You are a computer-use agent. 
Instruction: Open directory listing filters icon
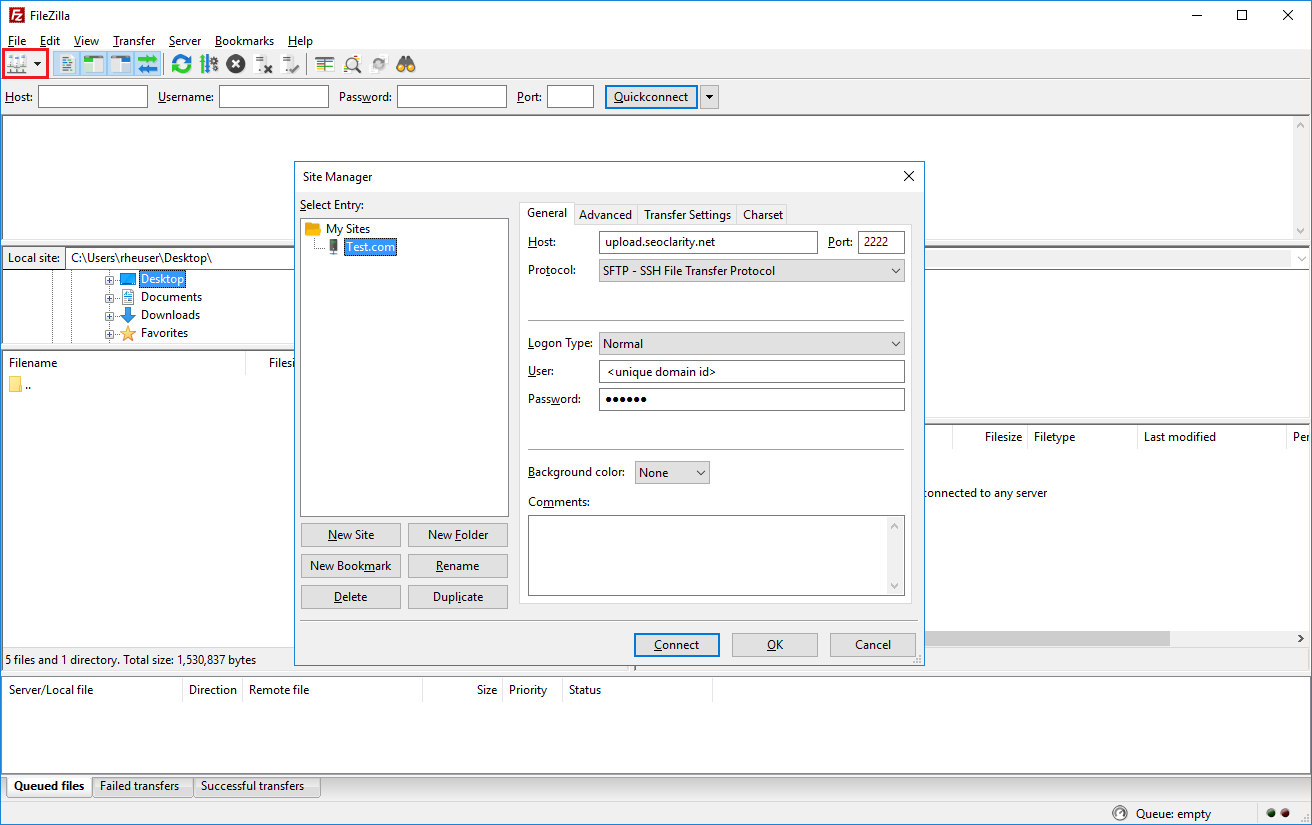click(325, 65)
